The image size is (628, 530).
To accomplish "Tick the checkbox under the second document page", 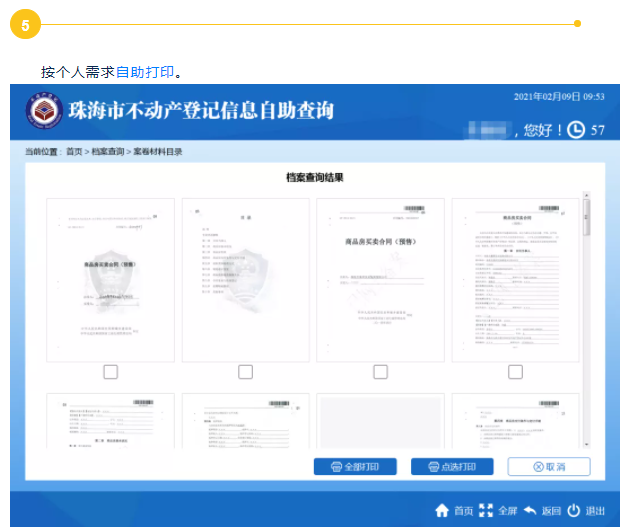I will (245, 372).
